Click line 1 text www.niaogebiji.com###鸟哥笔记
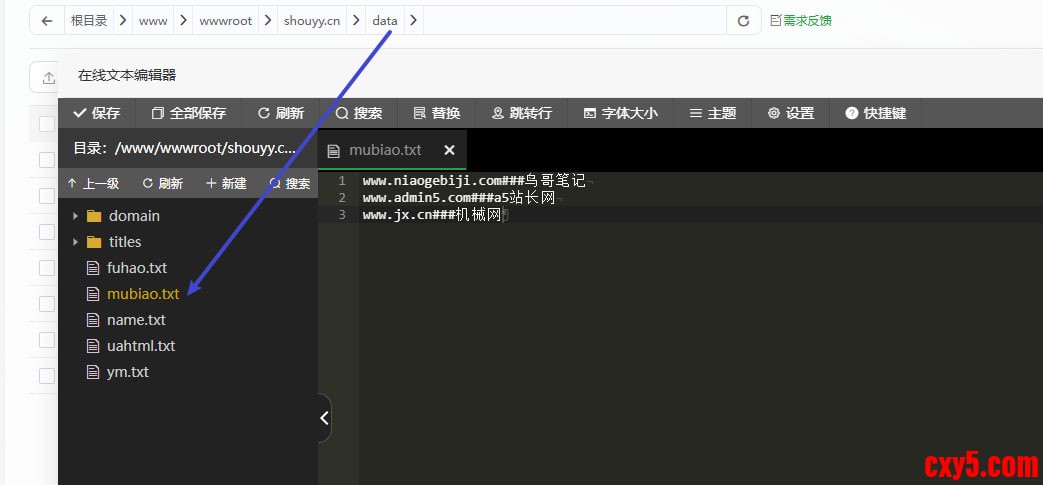This screenshot has width=1043, height=485. point(474,180)
